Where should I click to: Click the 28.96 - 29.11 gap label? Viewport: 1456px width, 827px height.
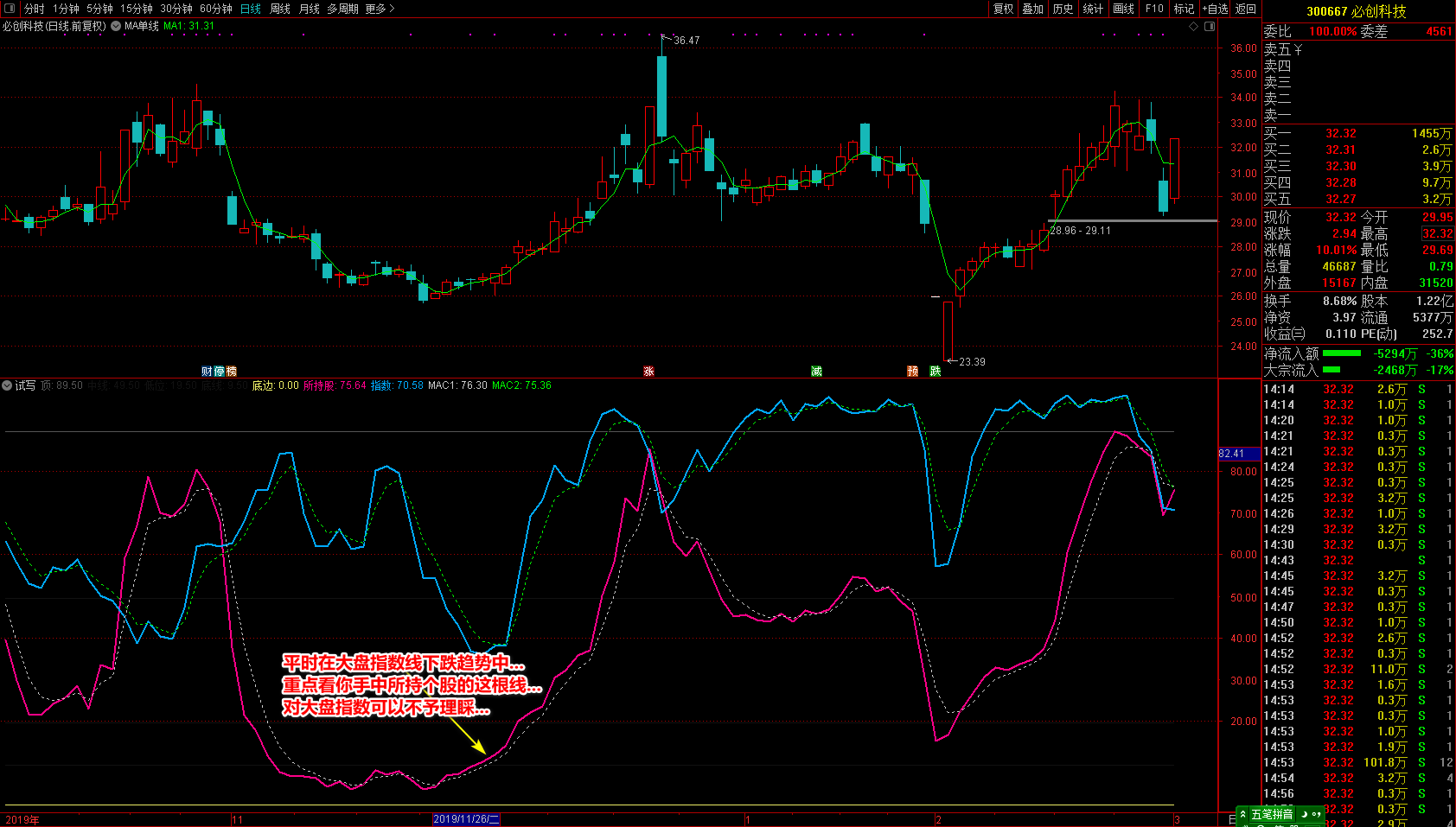pyautogui.click(x=1081, y=231)
